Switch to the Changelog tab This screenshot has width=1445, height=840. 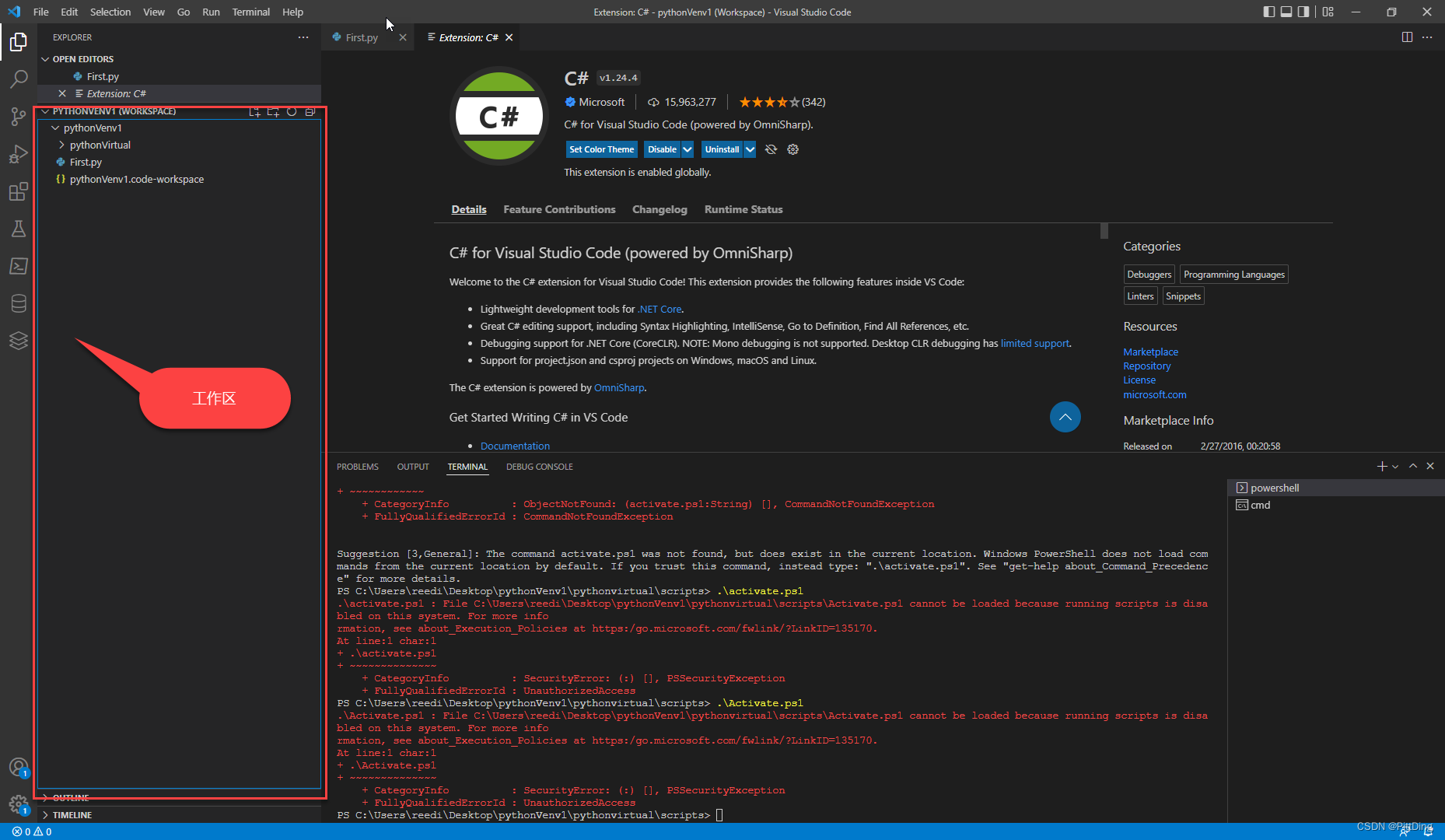click(x=660, y=209)
